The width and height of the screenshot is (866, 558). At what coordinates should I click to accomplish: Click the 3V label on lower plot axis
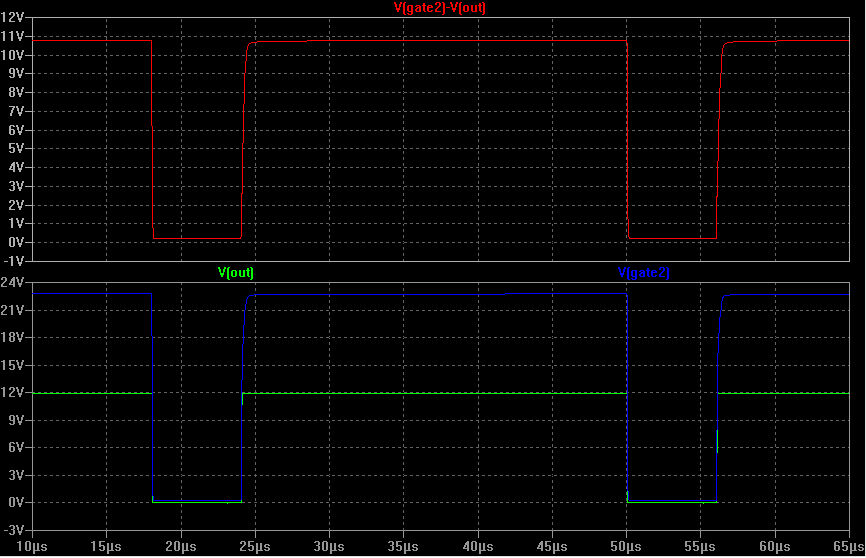(x=16, y=475)
